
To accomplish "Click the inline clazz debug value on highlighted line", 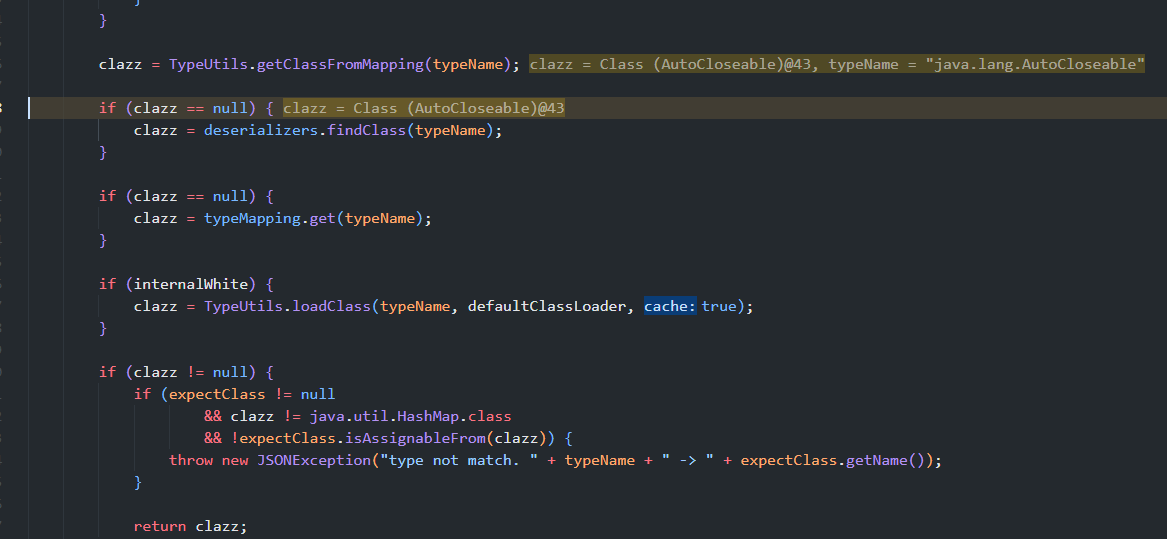I will pyautogui.click(x=424, y=108).
